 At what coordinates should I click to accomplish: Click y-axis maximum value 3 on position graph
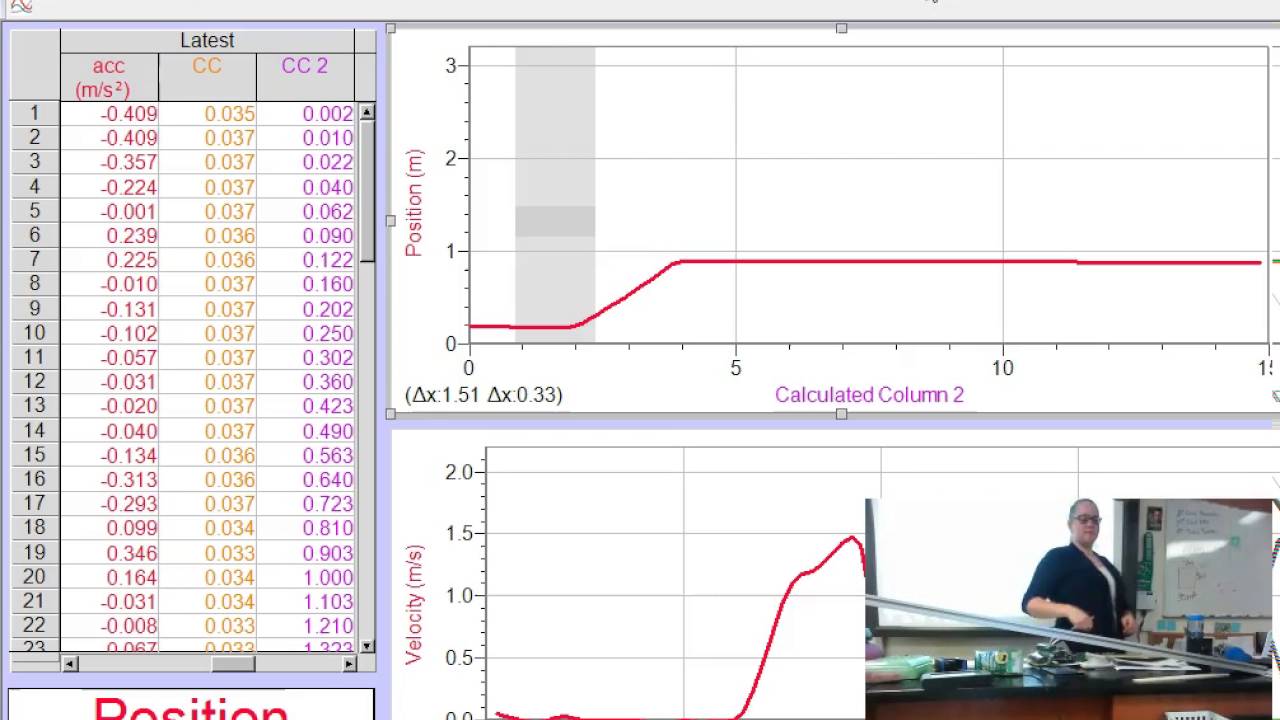pos(451,66)
